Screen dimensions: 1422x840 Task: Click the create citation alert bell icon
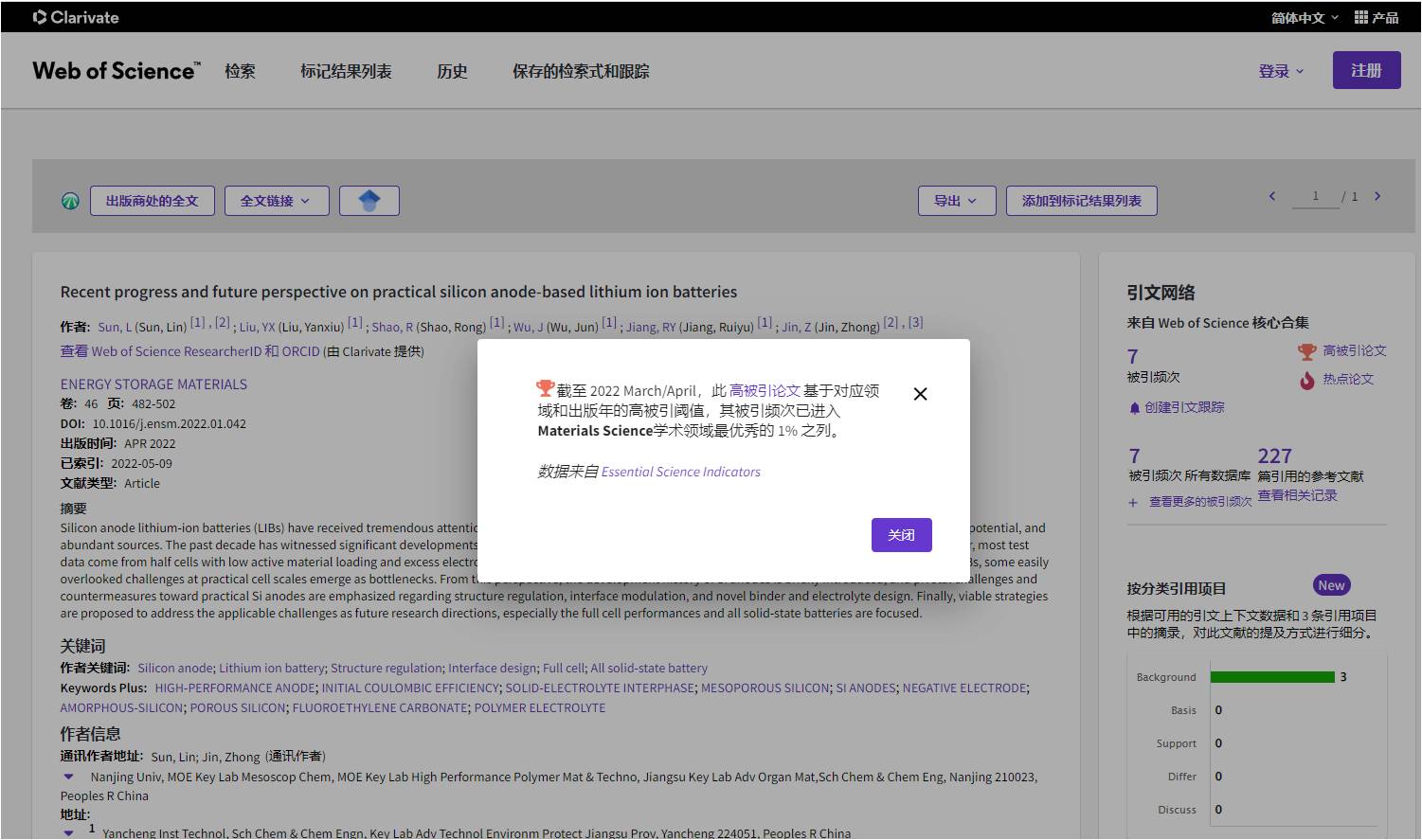[x=1134, y=408]
